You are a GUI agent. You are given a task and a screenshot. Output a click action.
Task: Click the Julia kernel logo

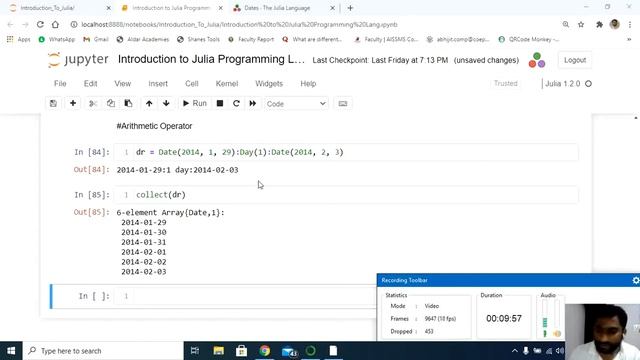[537, 60]
